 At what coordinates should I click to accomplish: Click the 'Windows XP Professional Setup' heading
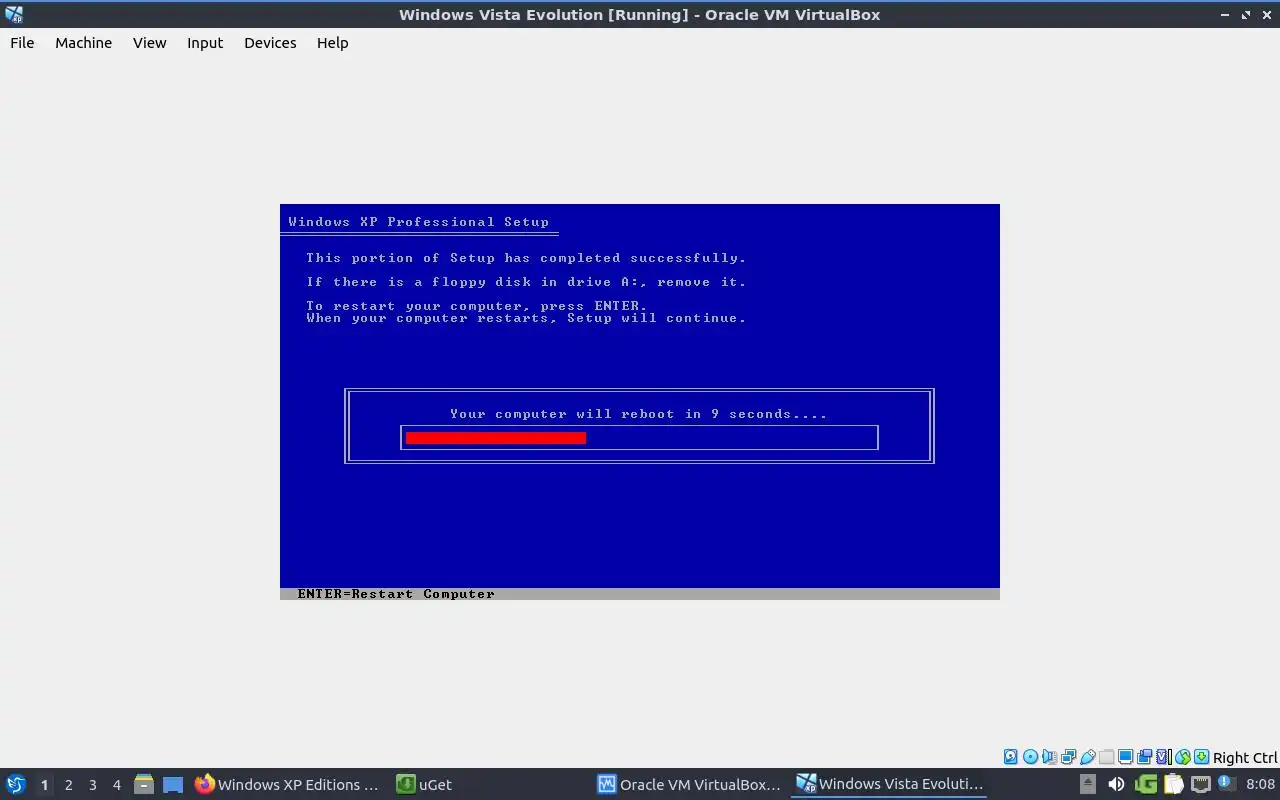click(x=419, y=222)
